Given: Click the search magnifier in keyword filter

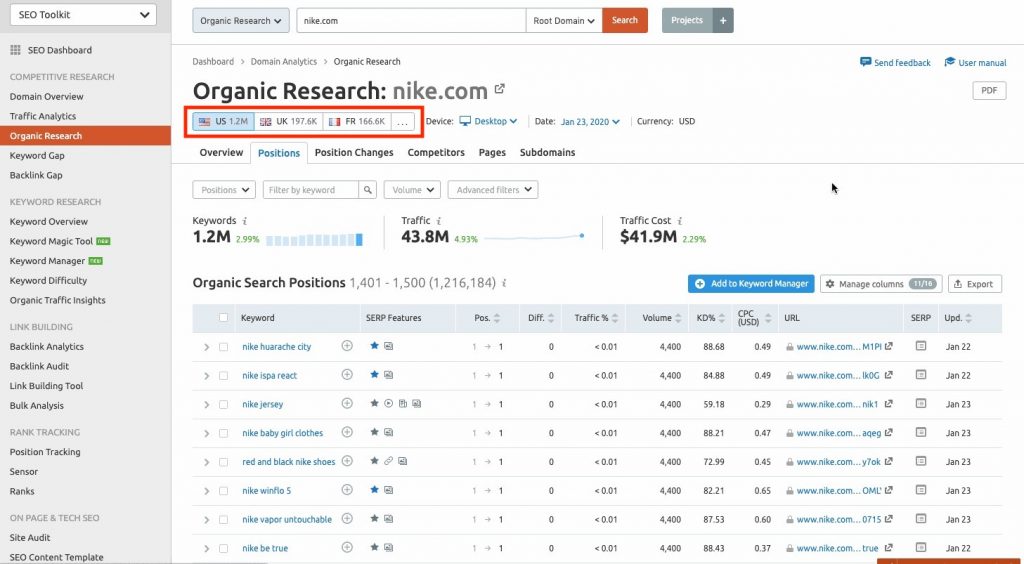Looking at the screenshot, I should pyautogui.click(x=368, y=190).
